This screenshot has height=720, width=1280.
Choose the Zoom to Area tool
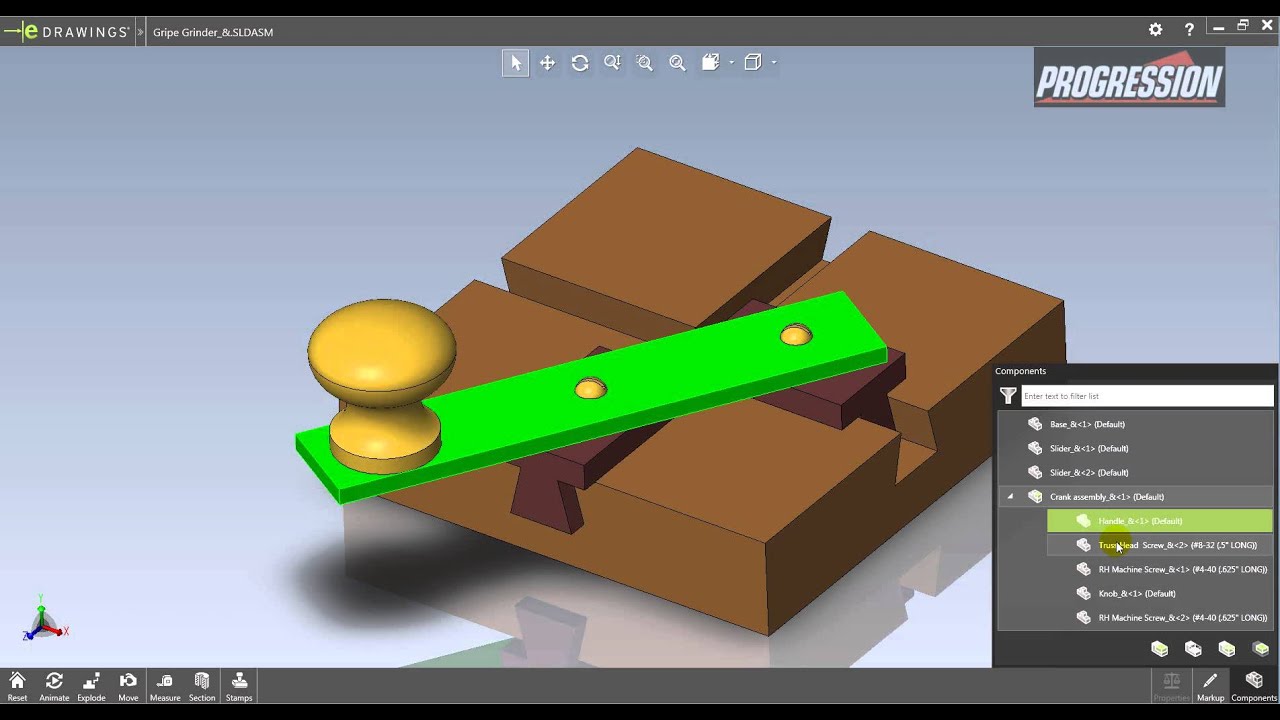pyautogui.click(x=645, y=63)
